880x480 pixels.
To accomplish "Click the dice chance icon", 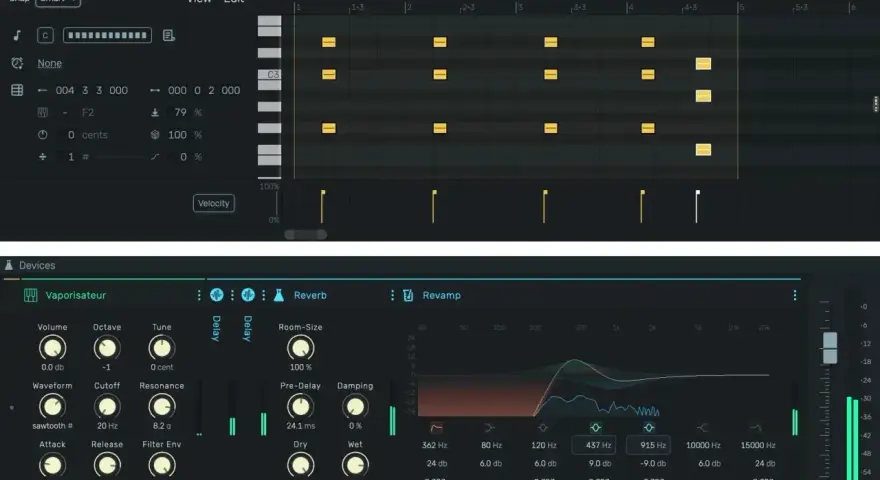I will (155, 135).
